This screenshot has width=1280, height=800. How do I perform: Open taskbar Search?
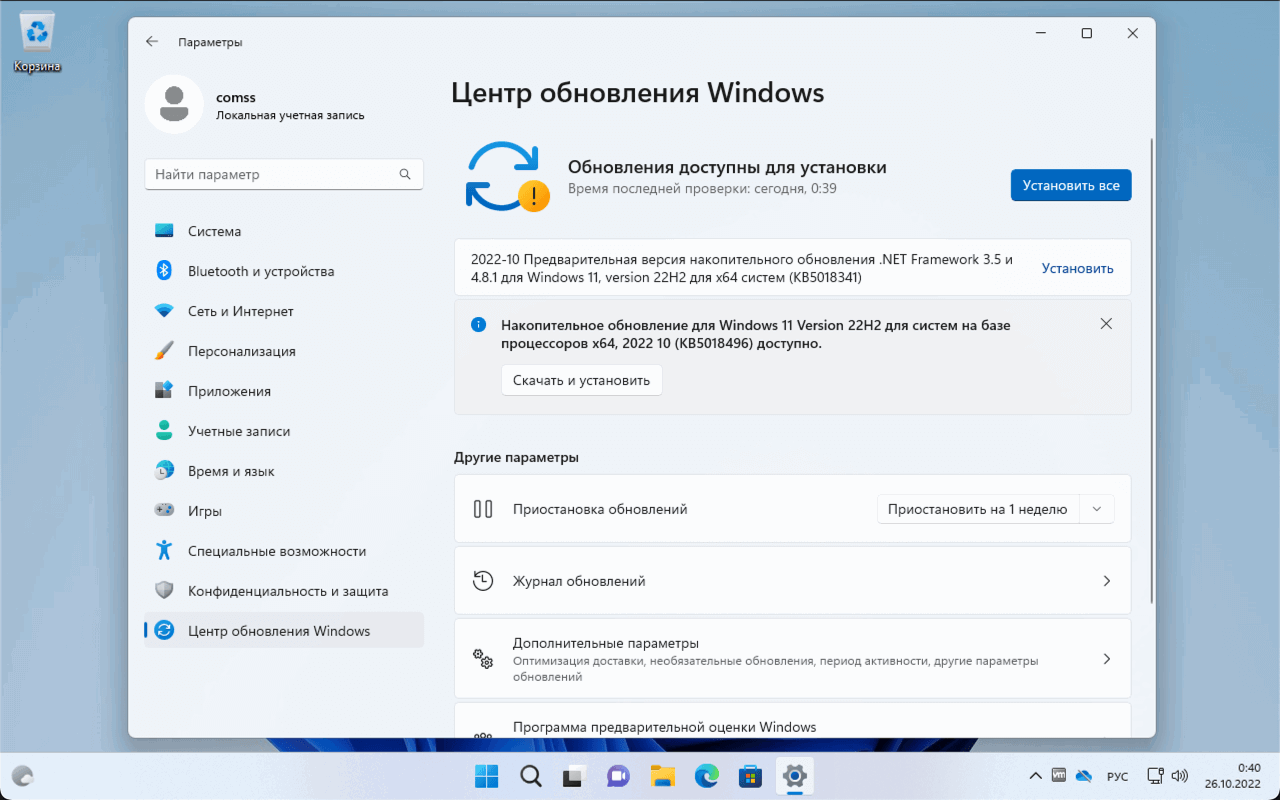click(x=531, y=776)
